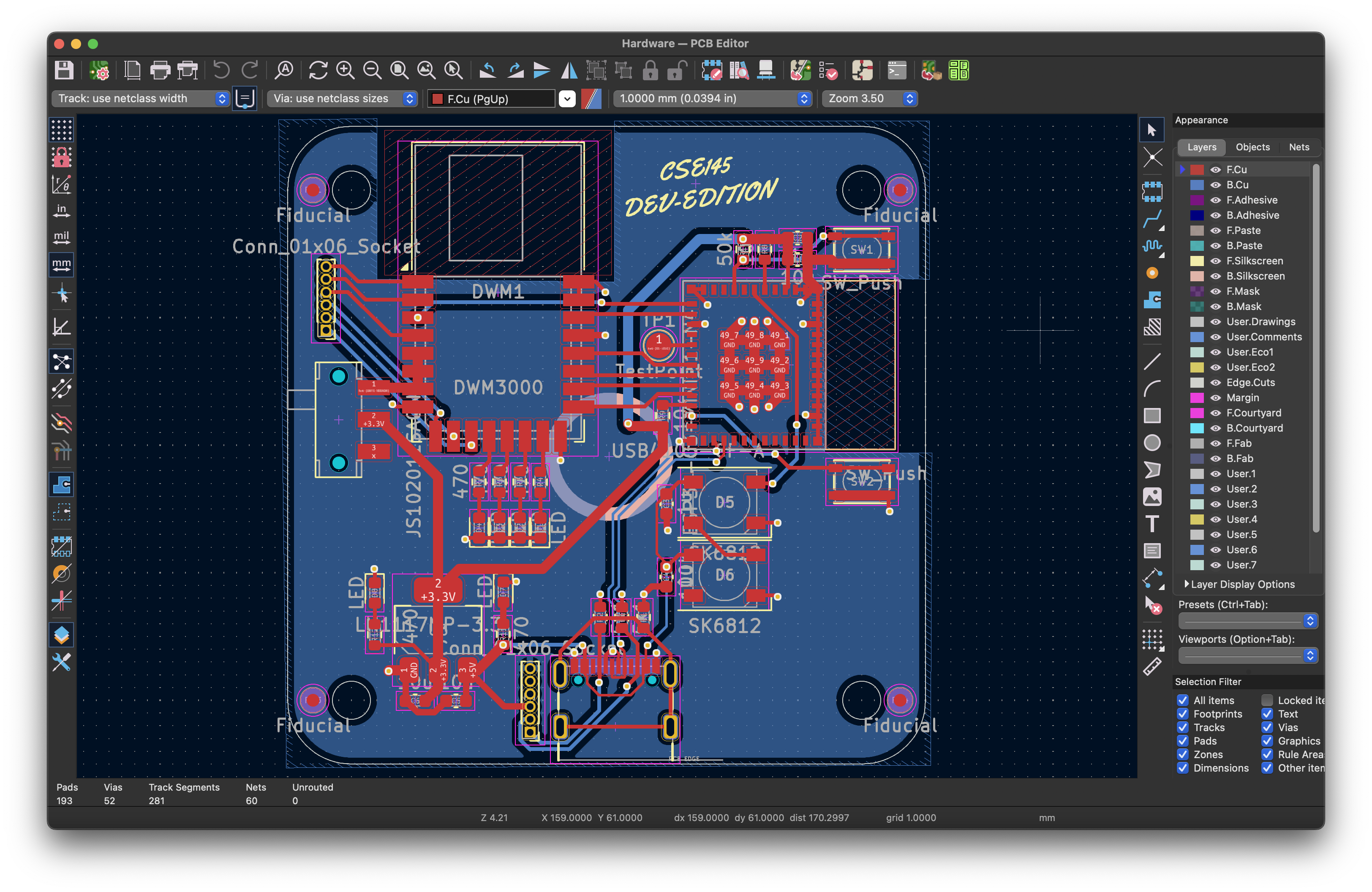Click the layers list scrollbar

coord(1315,348)
